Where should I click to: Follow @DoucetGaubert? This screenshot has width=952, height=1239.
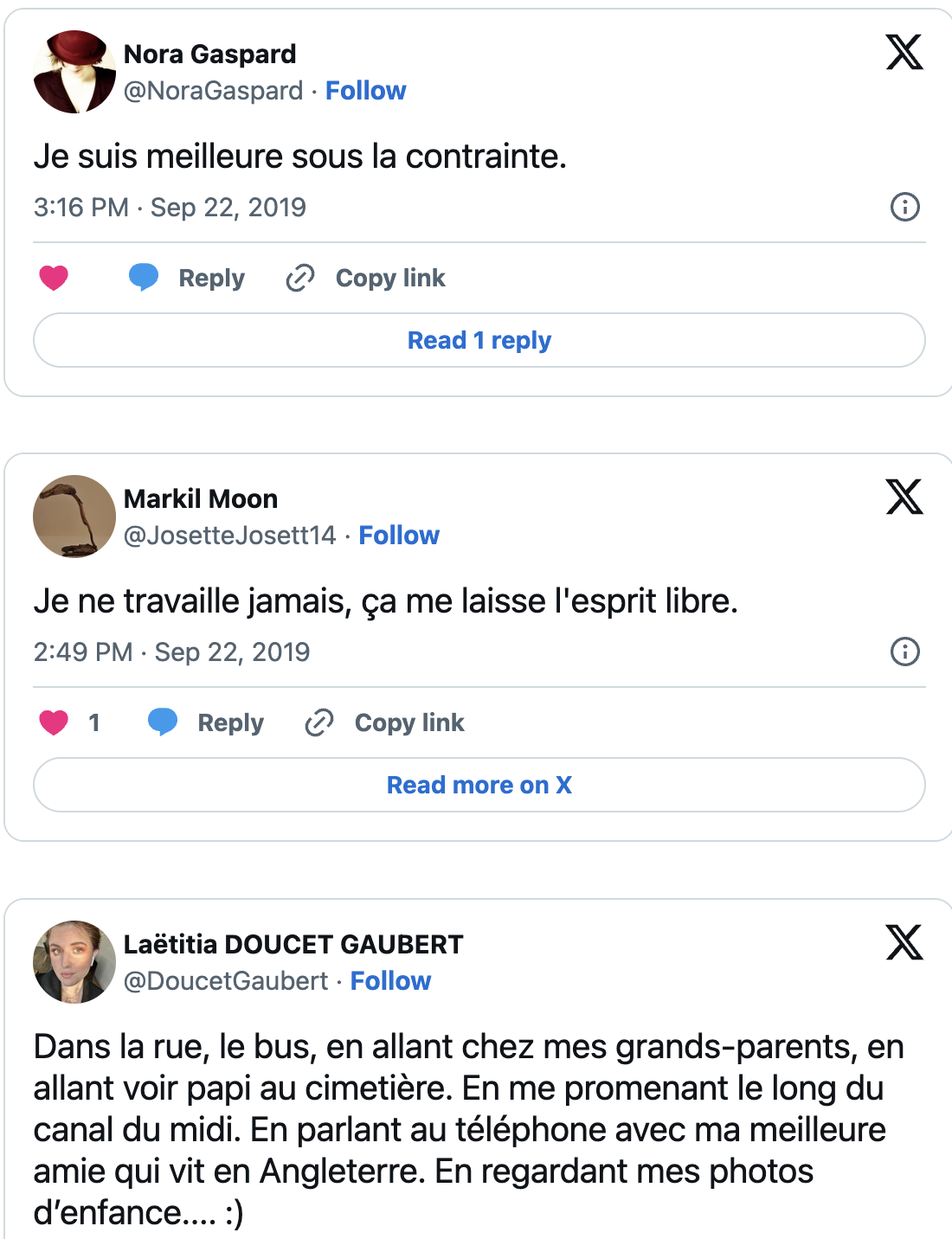[390, 981]
